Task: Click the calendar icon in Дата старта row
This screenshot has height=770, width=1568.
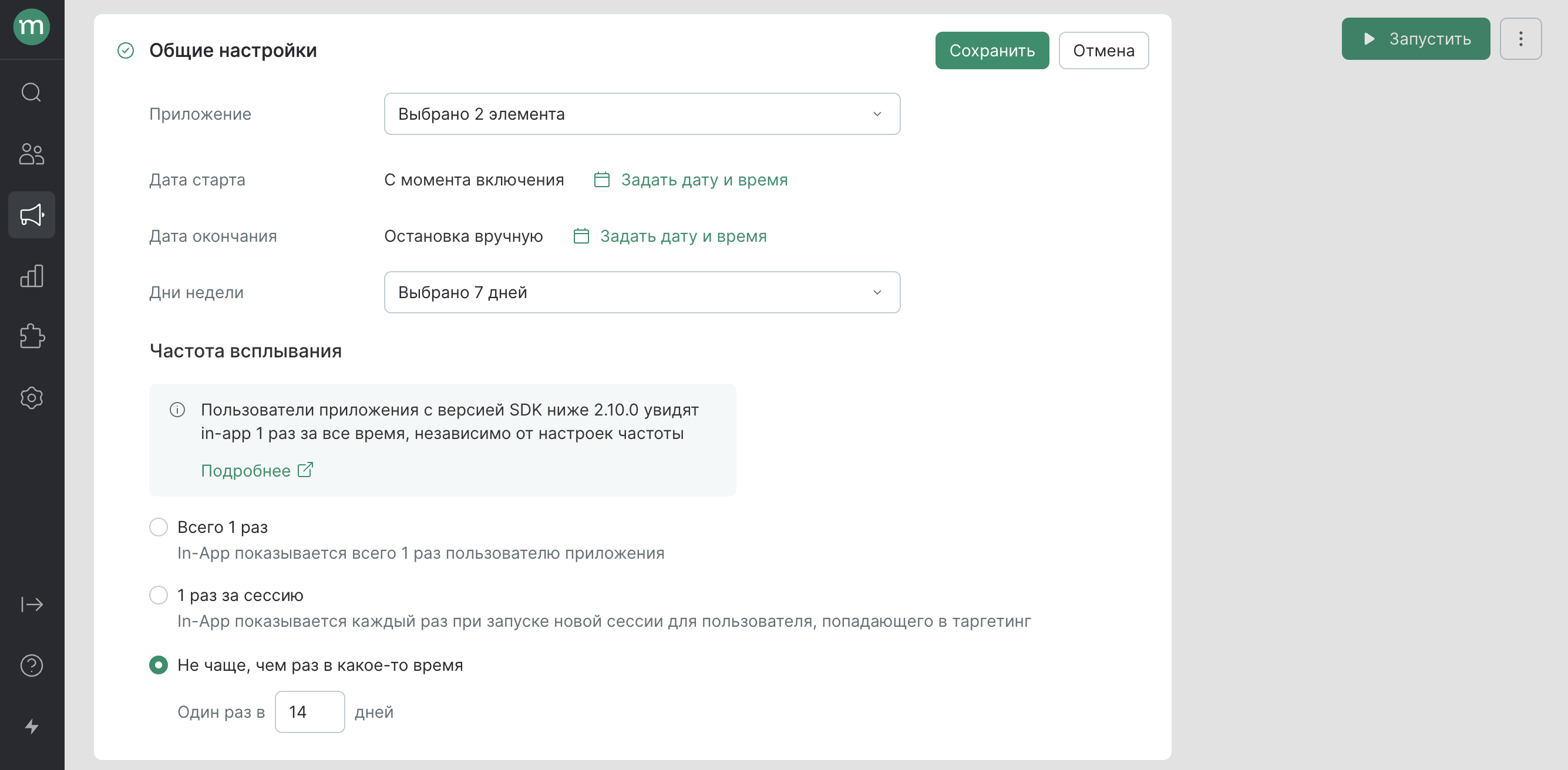Action: [x=601, y=180]
